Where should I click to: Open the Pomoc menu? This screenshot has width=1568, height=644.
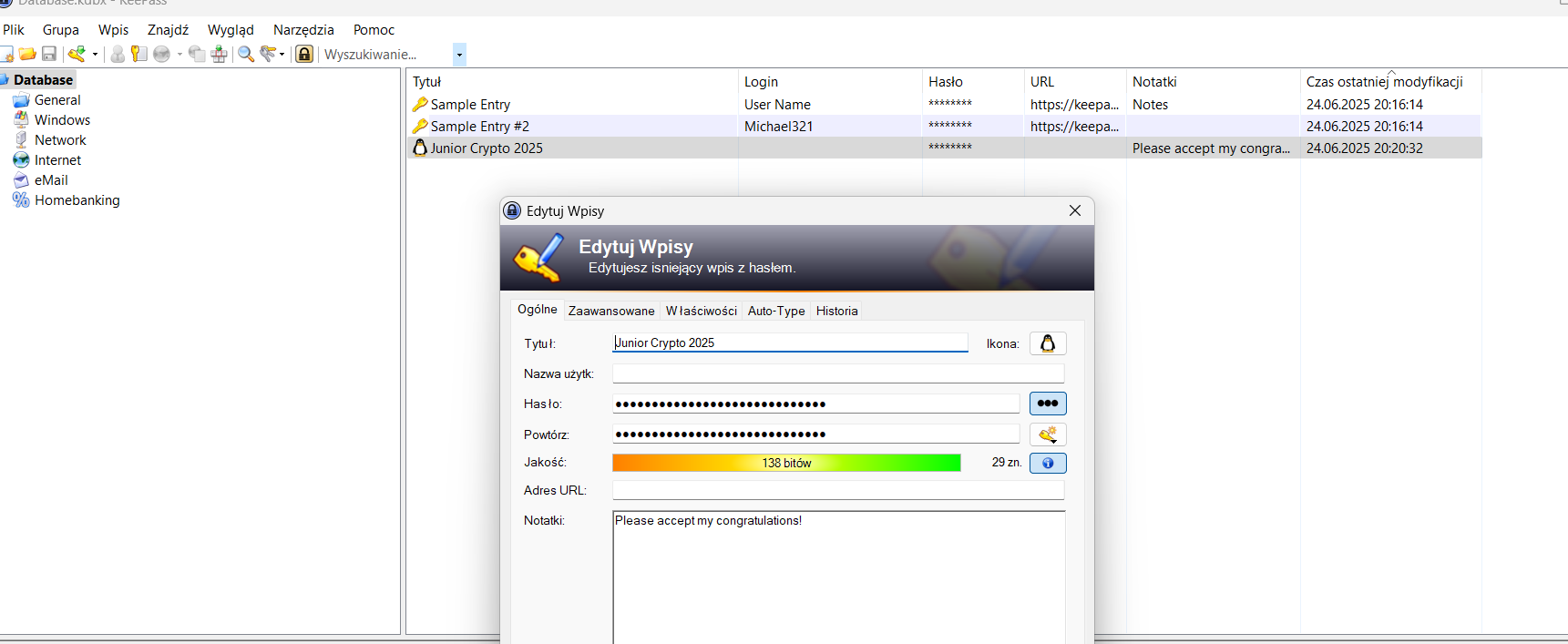[x=374, y=30]
